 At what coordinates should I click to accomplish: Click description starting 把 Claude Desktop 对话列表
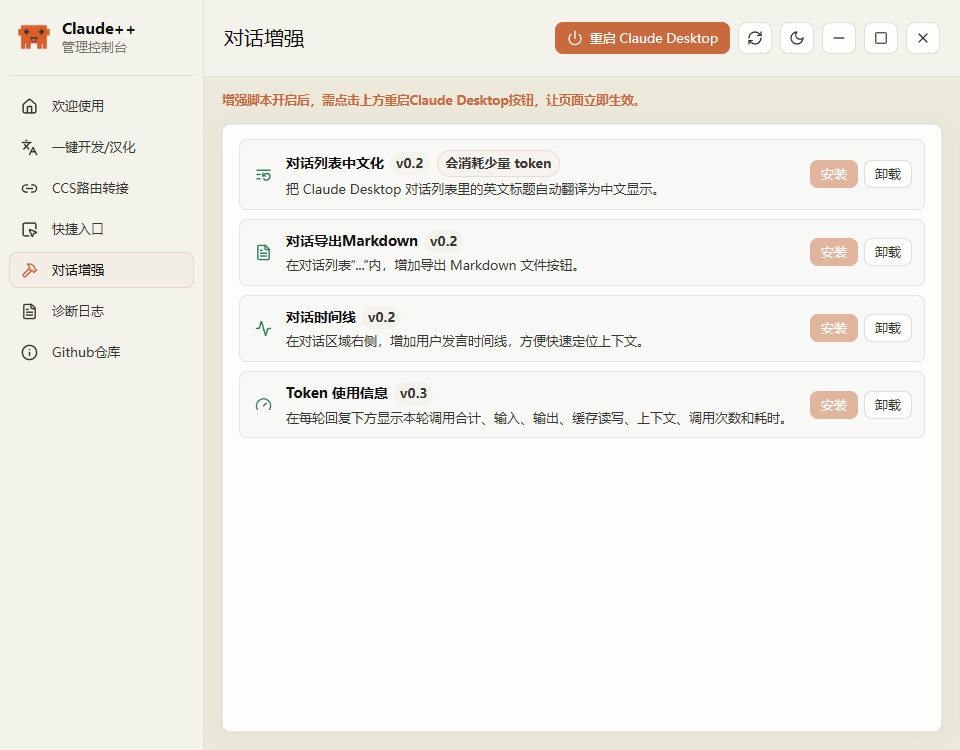(x=473, y=189)
